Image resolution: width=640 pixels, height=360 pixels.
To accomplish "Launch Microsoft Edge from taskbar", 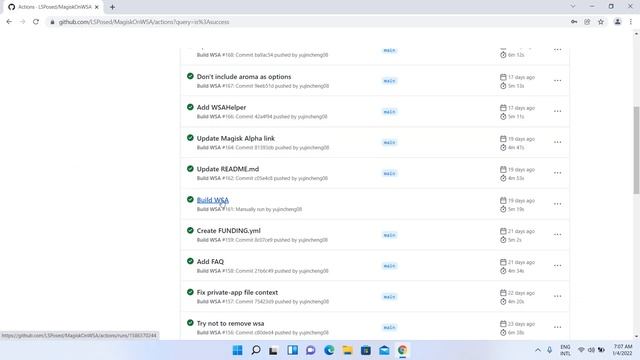I will [329, 350].
